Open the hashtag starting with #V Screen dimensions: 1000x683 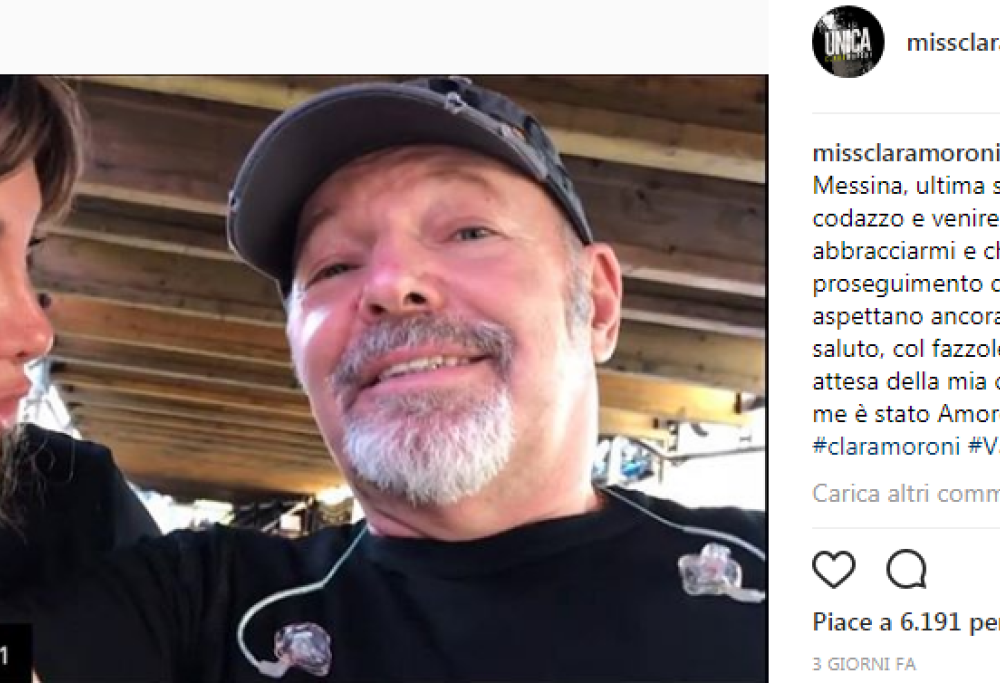tap(983, 446)
